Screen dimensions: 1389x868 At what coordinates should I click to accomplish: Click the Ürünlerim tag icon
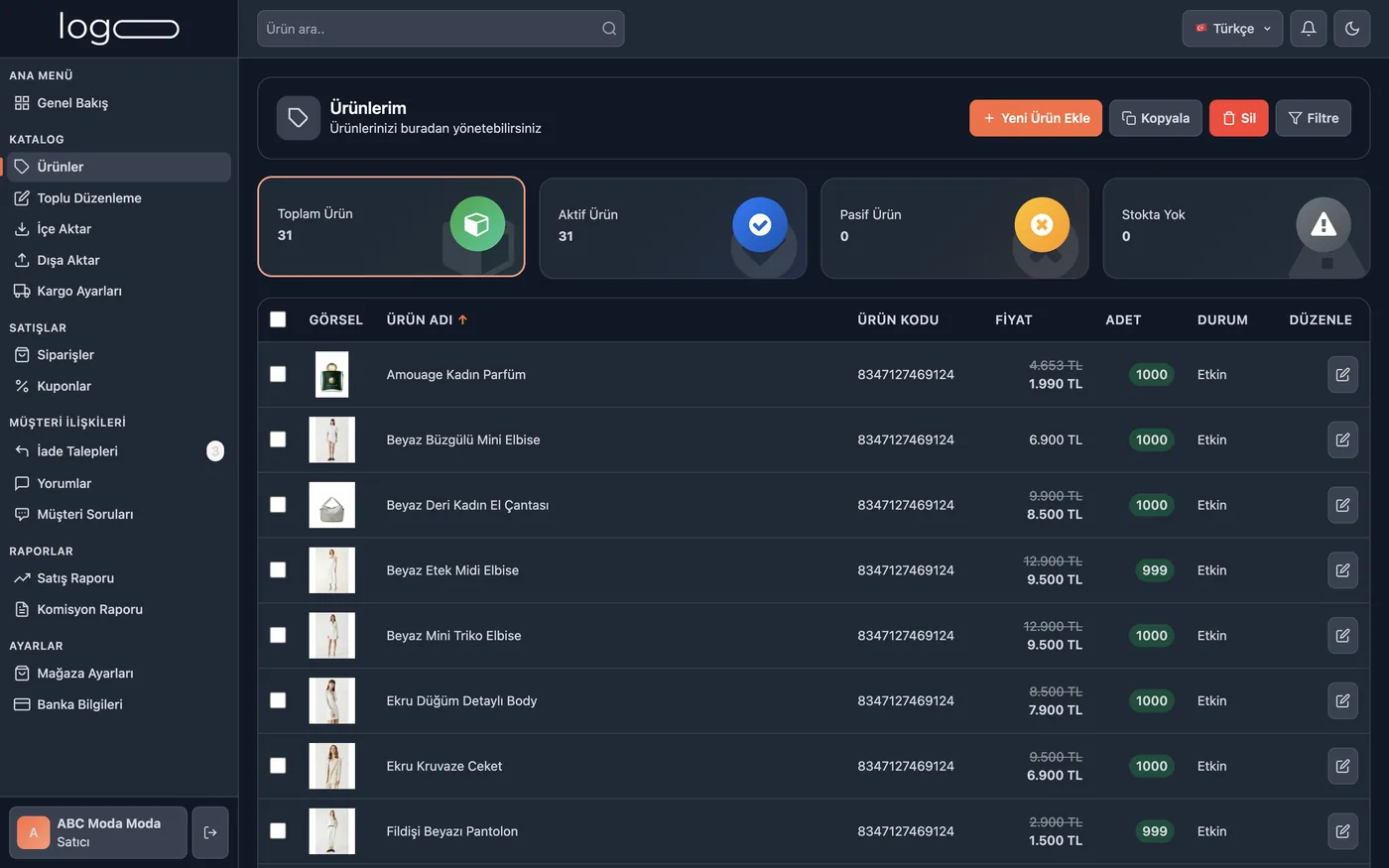pos(298,118)
